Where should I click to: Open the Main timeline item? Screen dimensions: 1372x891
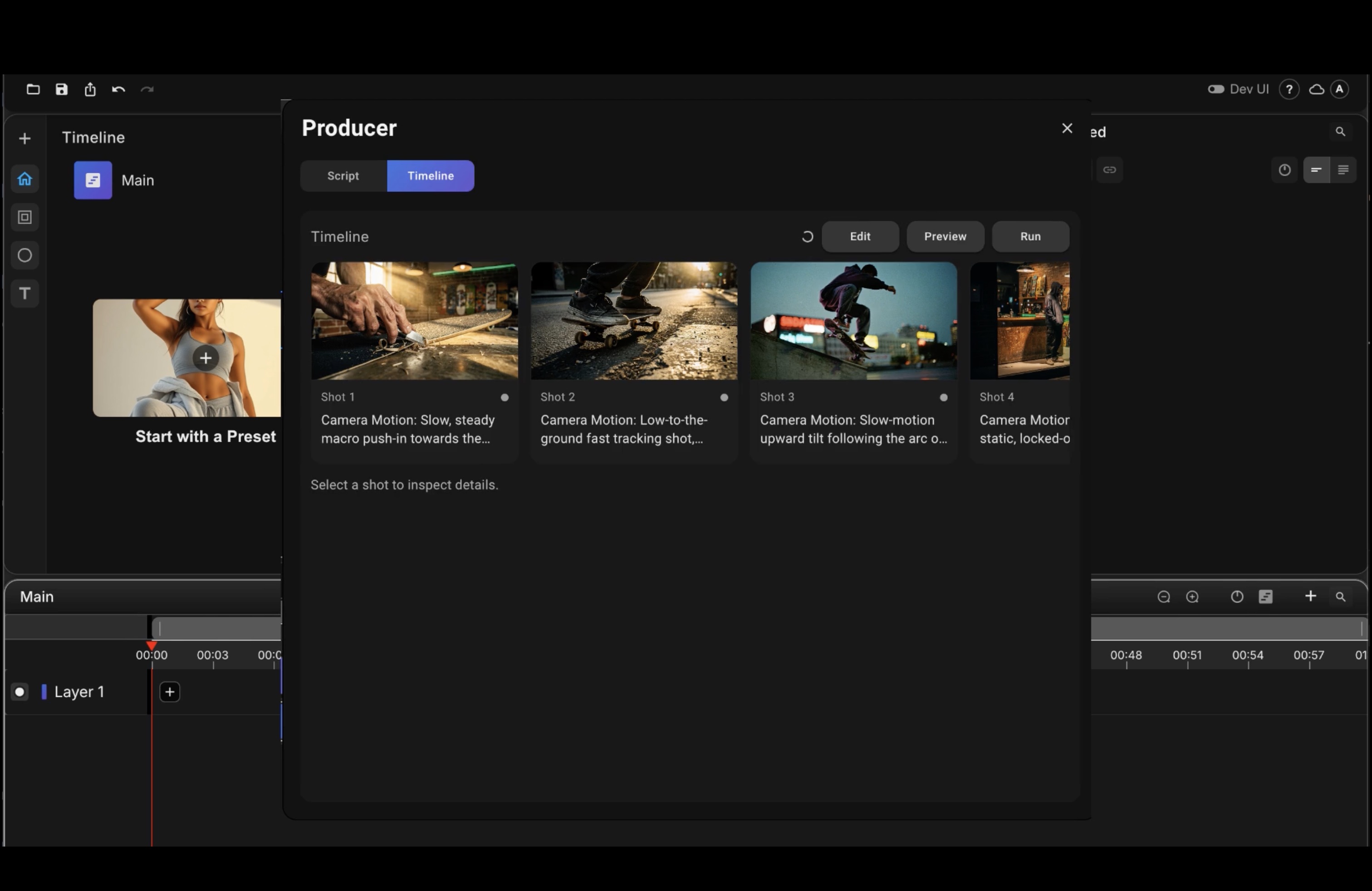coord(115,181)
